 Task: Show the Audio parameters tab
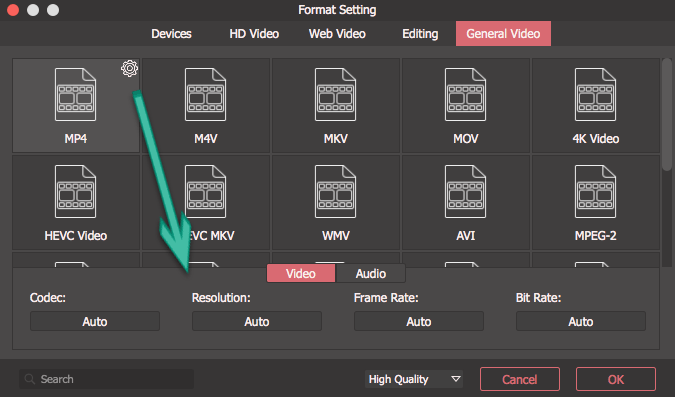point(371,273)
